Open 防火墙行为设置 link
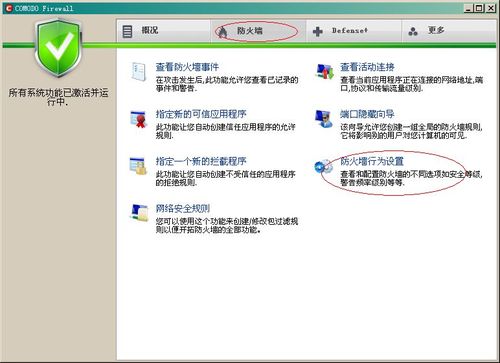 coord(372,161)
